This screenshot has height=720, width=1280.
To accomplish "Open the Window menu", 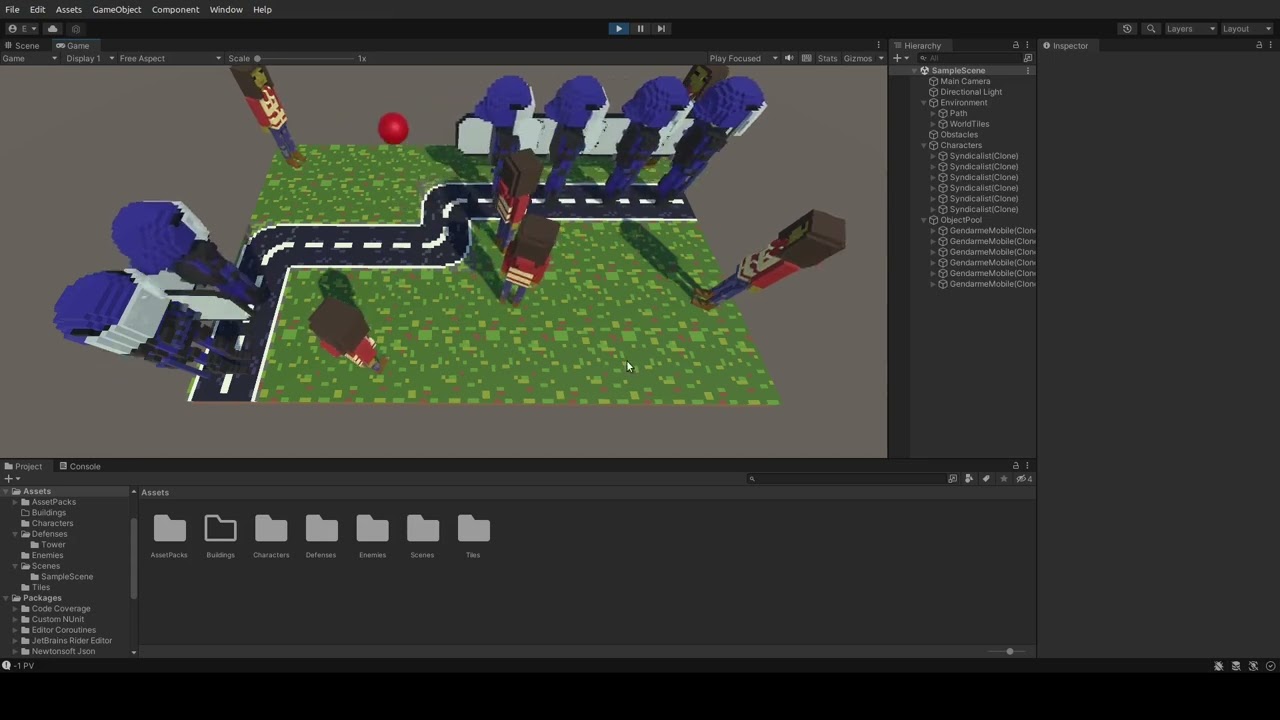I will [226, 9].
